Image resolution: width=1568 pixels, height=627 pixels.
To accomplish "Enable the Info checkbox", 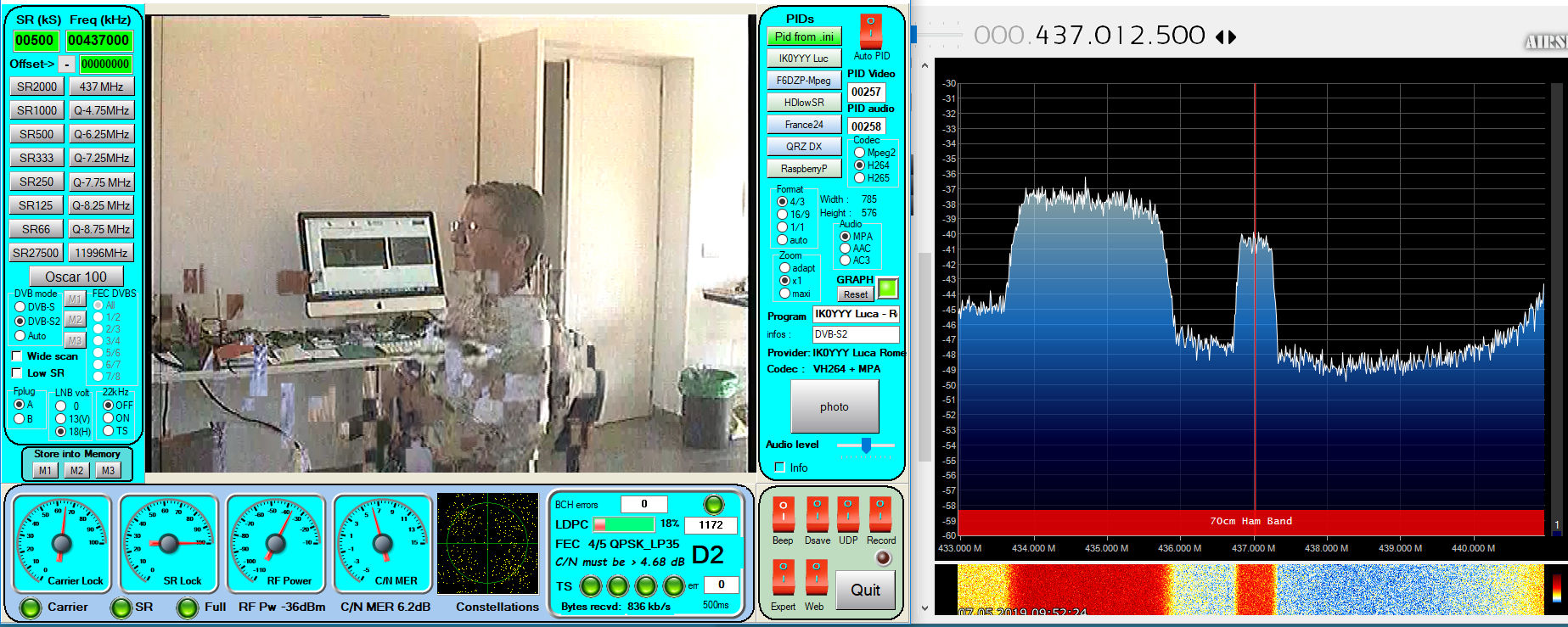I will pyautogui.click(x=779, y=467).
